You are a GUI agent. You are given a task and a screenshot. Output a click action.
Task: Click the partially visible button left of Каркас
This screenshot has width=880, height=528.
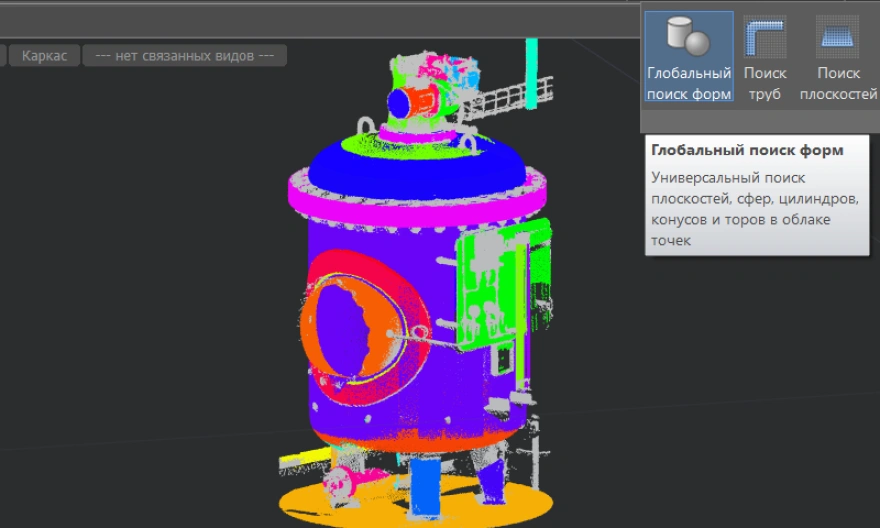click(x=3, y=56)
